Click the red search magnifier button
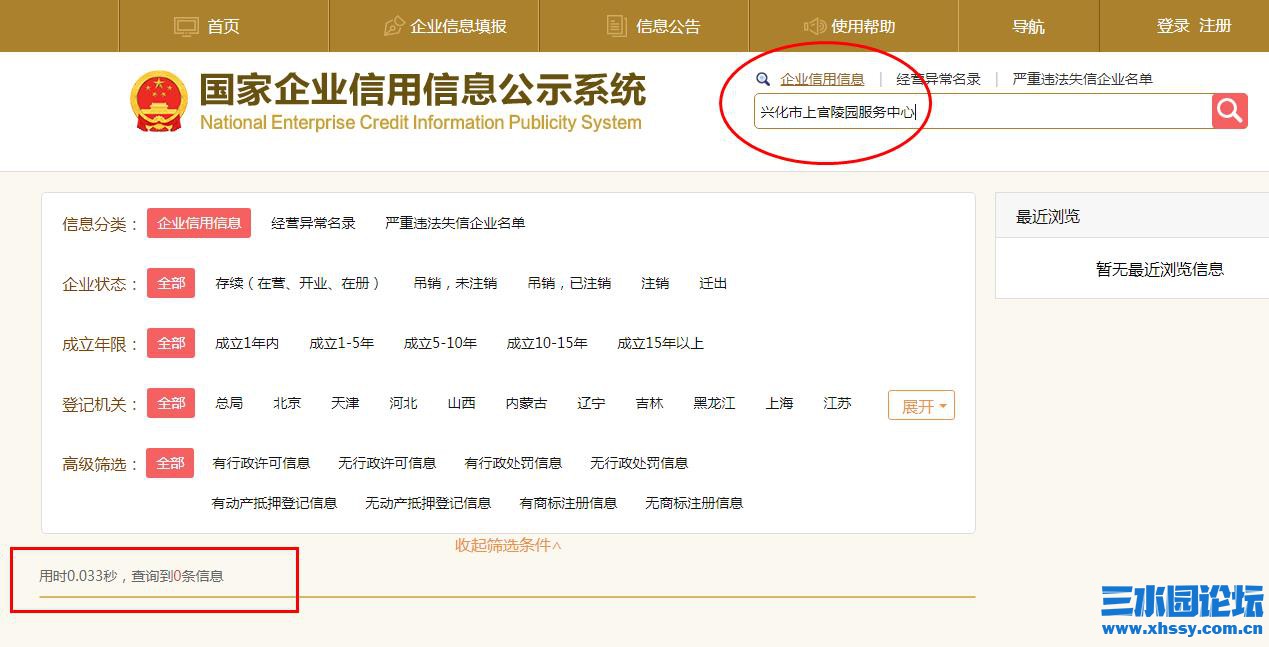The height and width of the screenshot is (647, 1269). coord(1229,111)
